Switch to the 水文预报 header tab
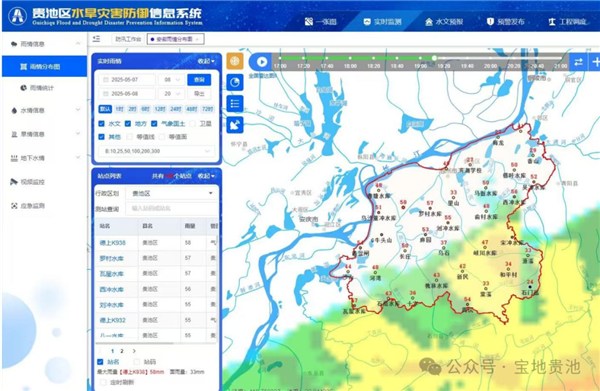The width and height of the screenshot is (600, 391). pos(444,22)
